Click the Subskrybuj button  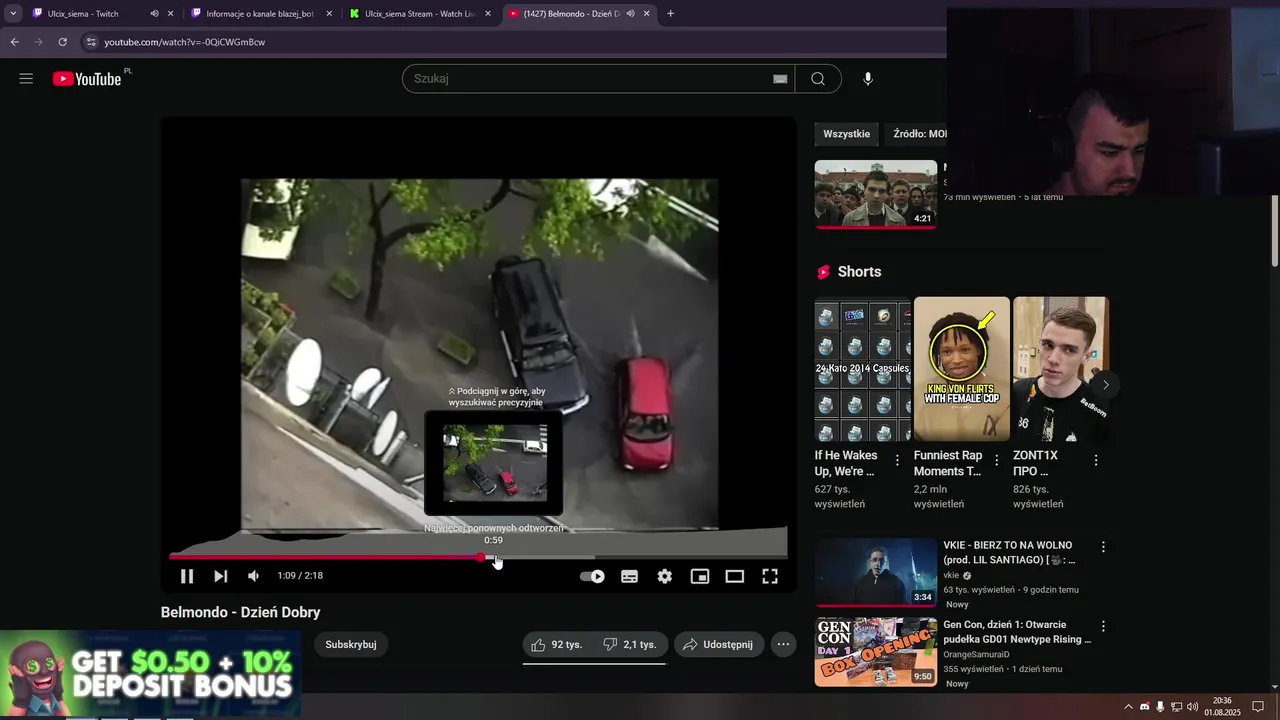click(x=351, y=645)
